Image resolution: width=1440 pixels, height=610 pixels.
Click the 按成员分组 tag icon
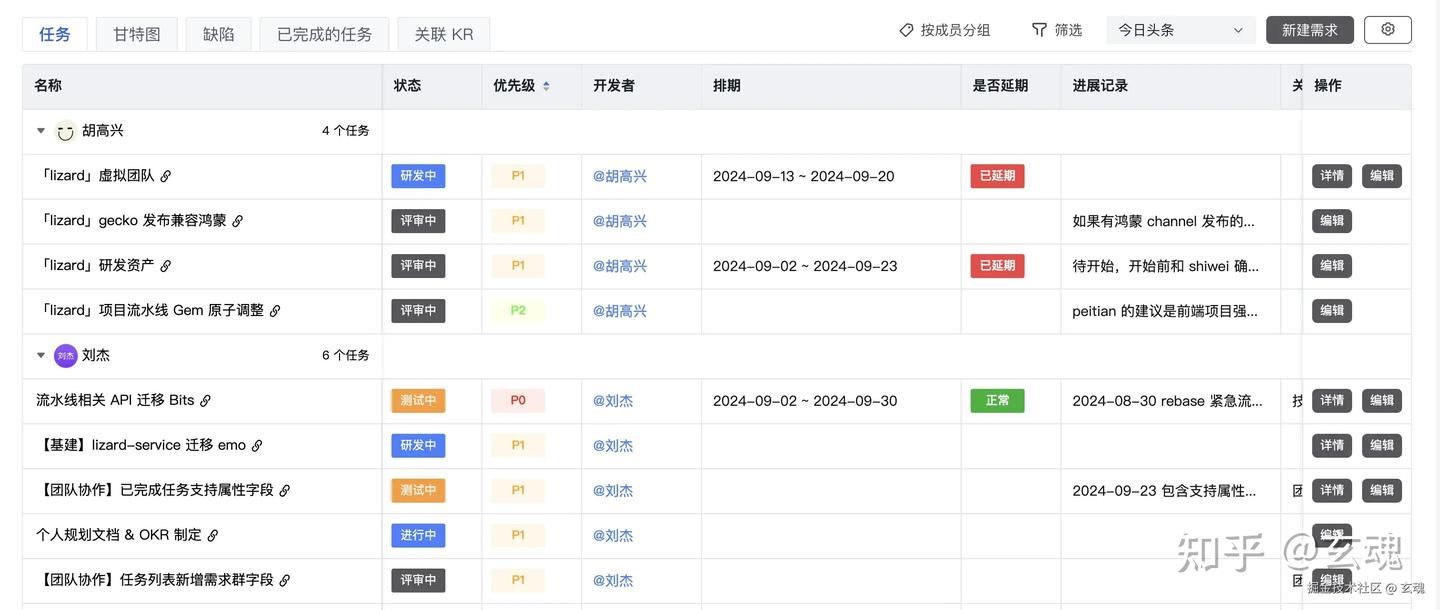[906, 29]
